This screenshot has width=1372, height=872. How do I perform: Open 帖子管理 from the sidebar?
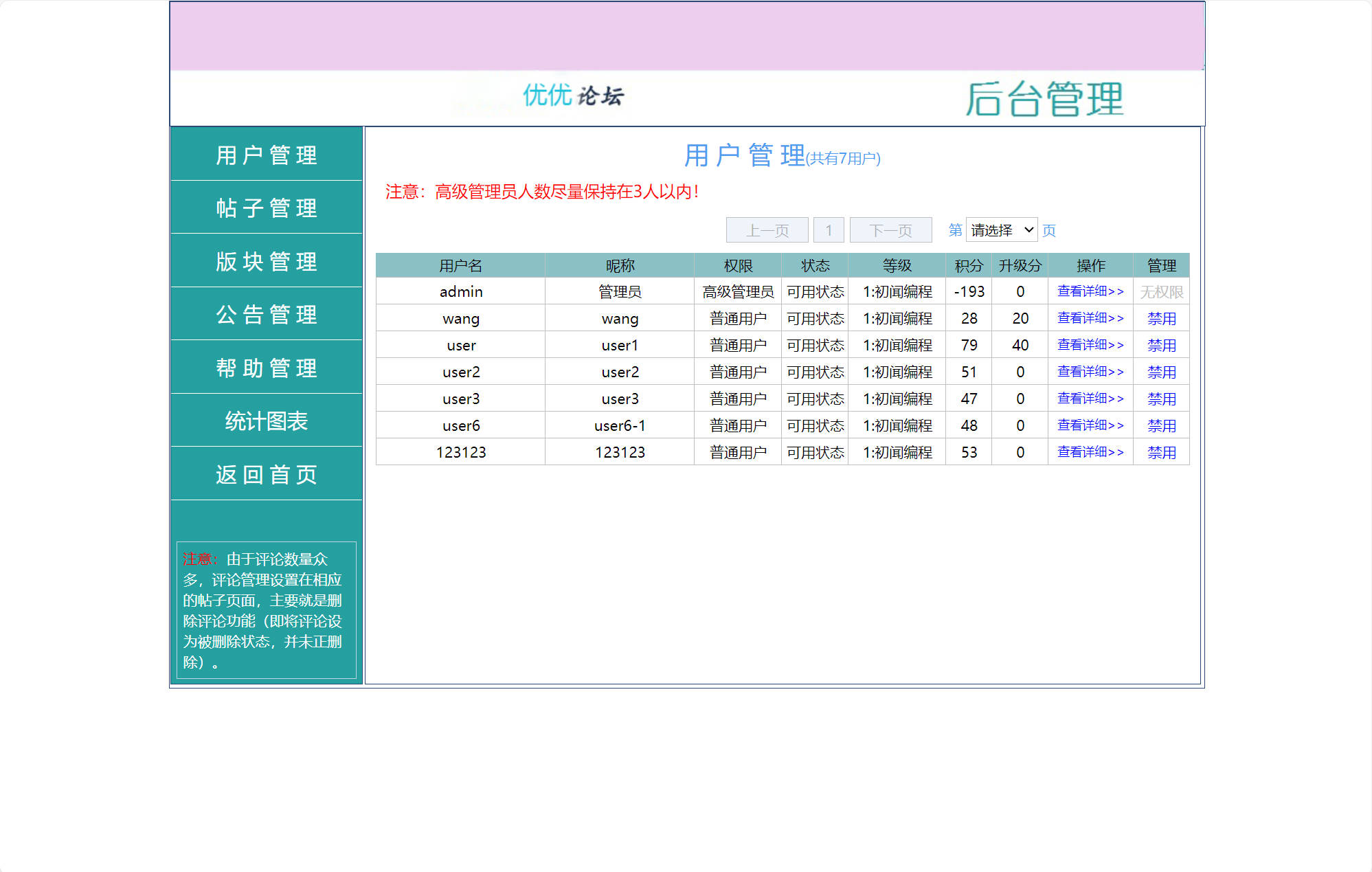coord(266,208)
